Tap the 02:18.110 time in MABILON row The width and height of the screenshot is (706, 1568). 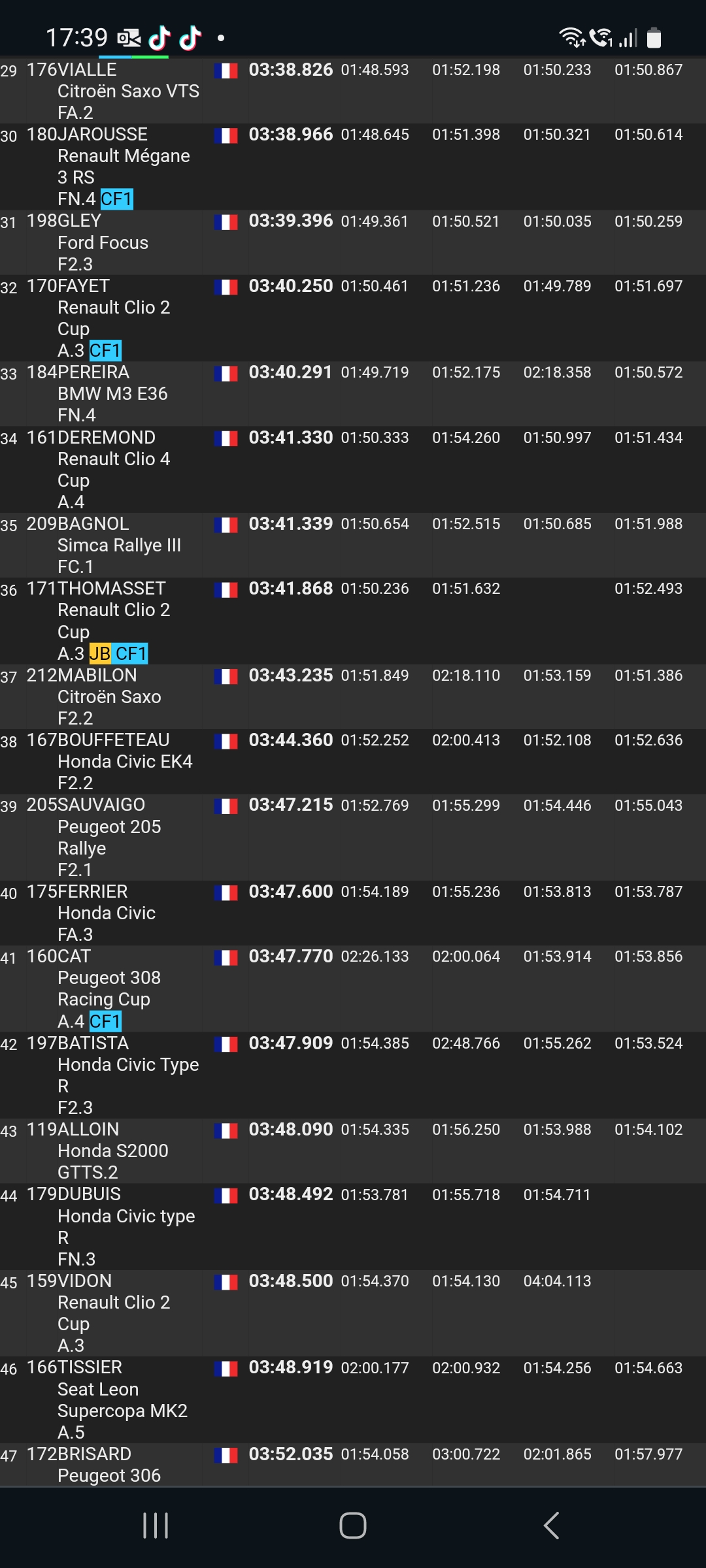[x=466, y=676]
